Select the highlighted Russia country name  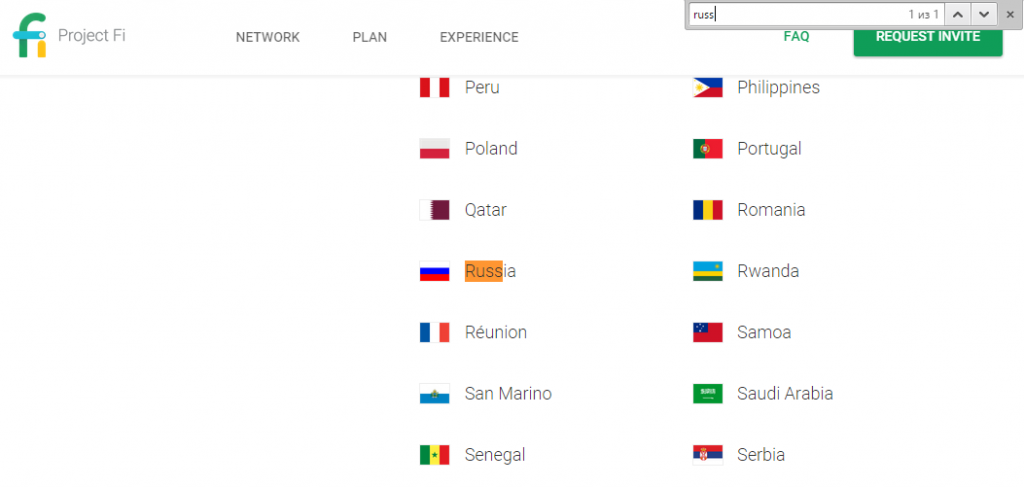click(x=490, y=271)
